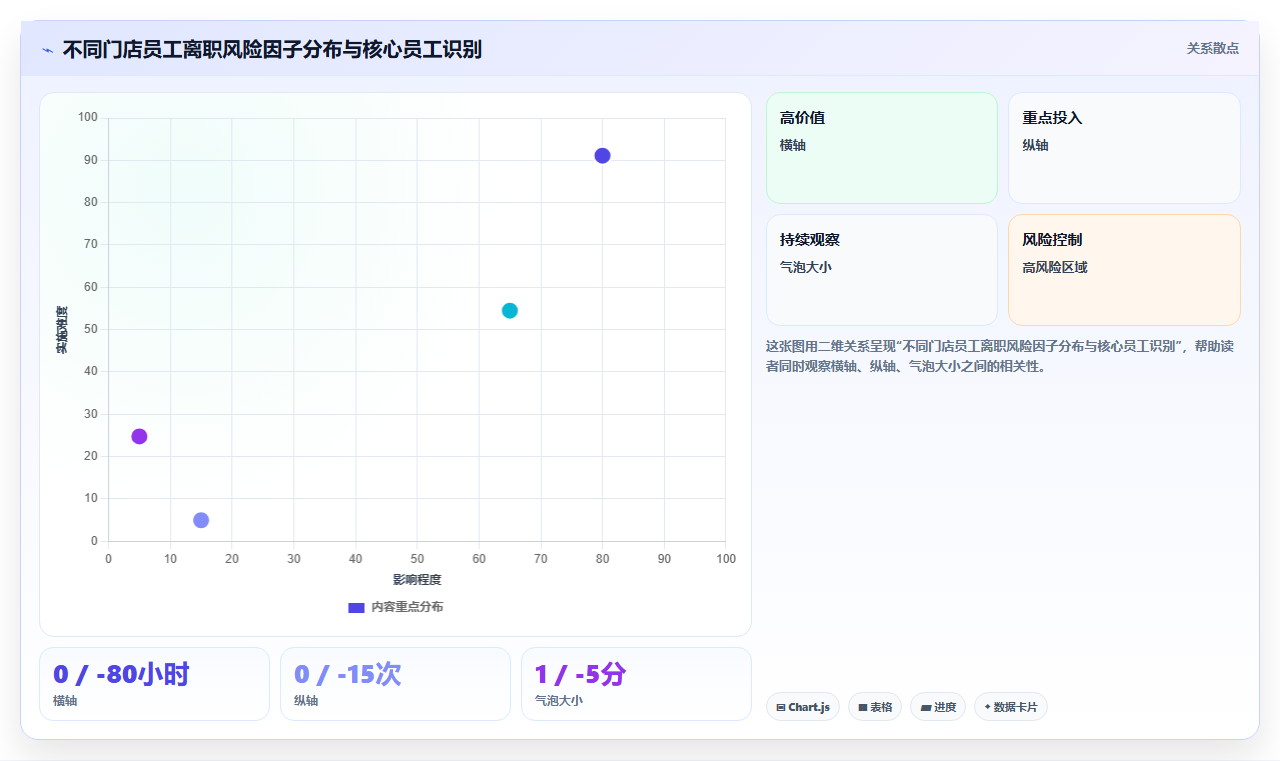Open the 持续观察 card
The image size is (1280, 761).
click(x=882, y=270)
